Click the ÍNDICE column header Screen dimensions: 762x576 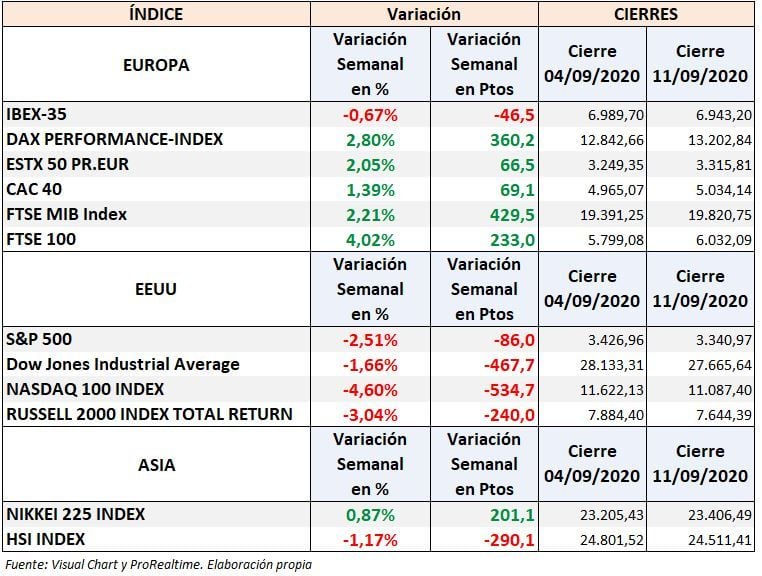click(x=156, y=14)
